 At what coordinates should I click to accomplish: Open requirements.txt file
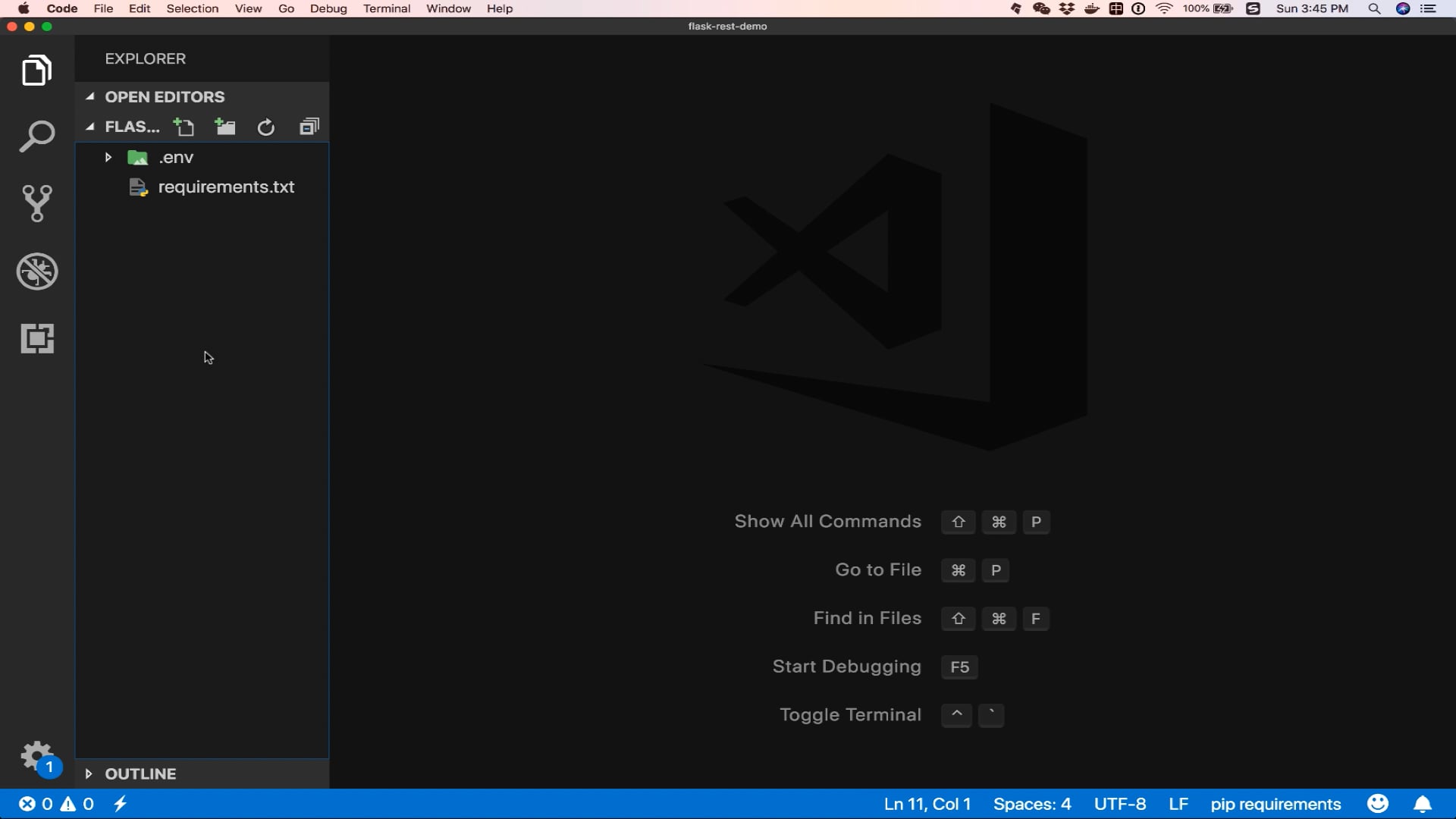[x=225, y=187]
